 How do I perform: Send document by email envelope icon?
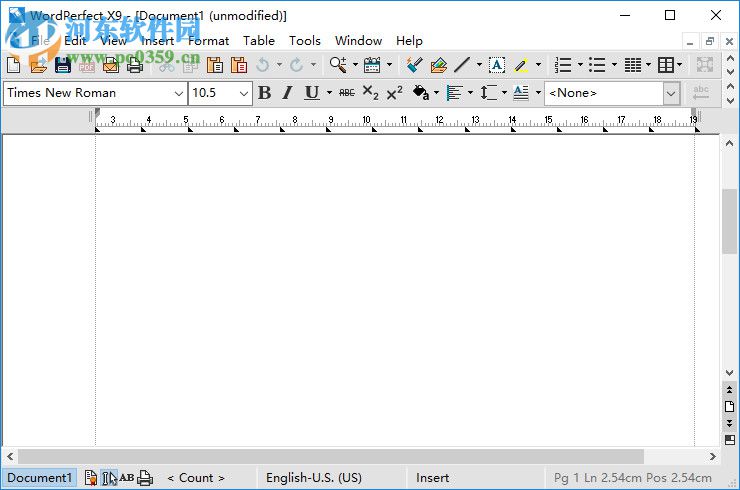coord(111,65)
